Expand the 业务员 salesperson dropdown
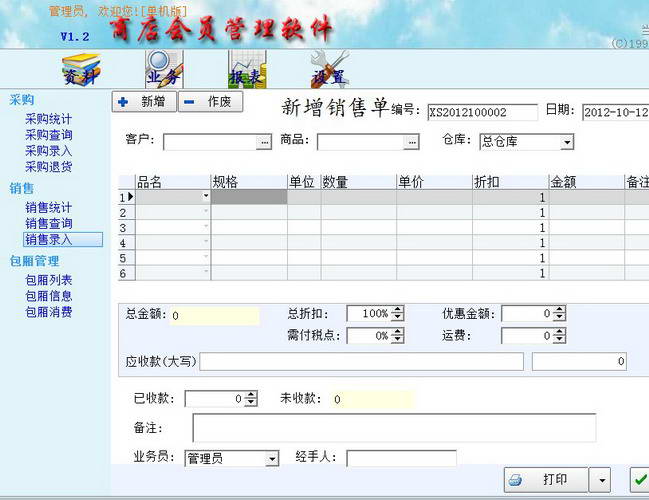 tap(272, 459)
